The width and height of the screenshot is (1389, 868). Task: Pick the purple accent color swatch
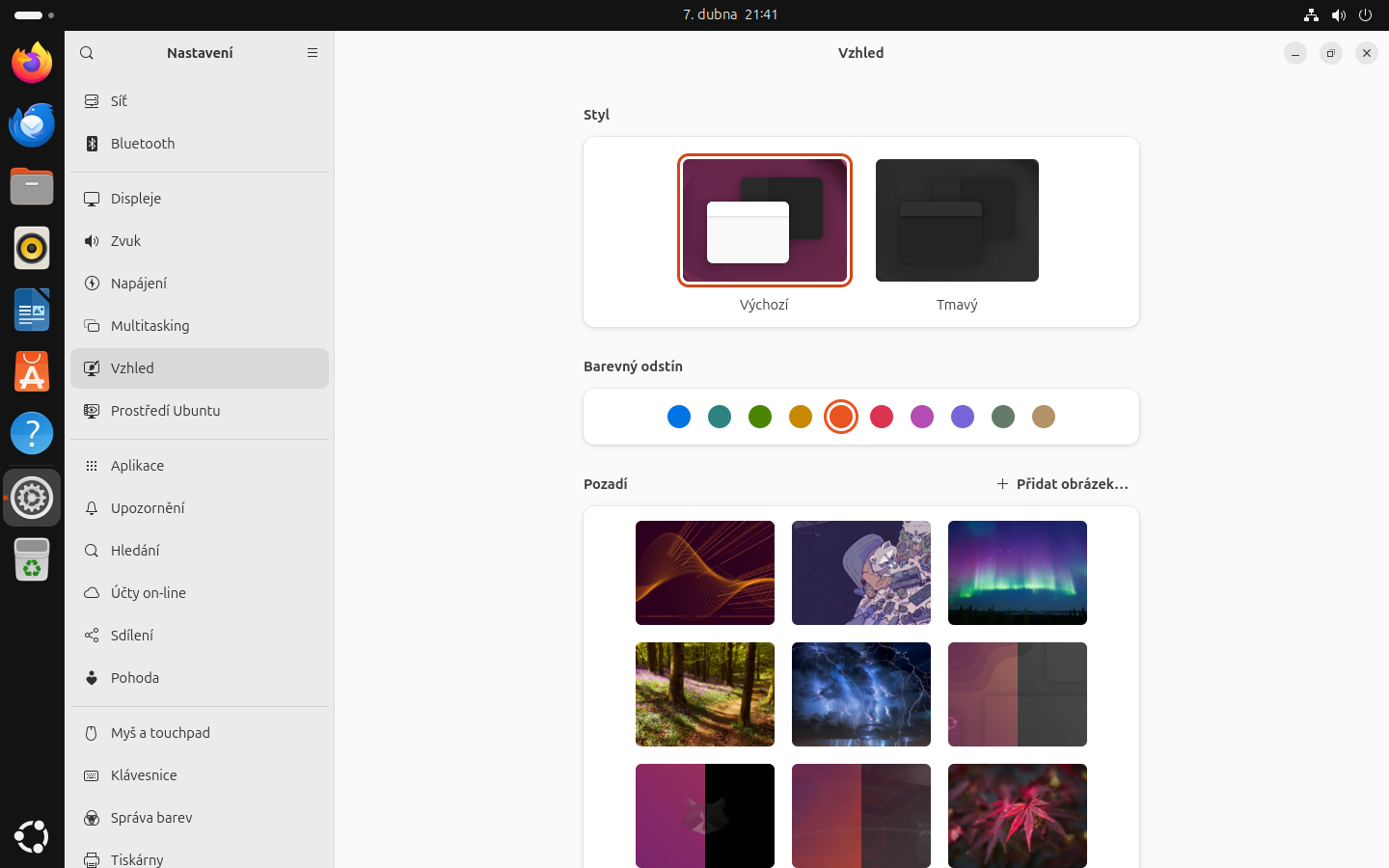[963, 417]
